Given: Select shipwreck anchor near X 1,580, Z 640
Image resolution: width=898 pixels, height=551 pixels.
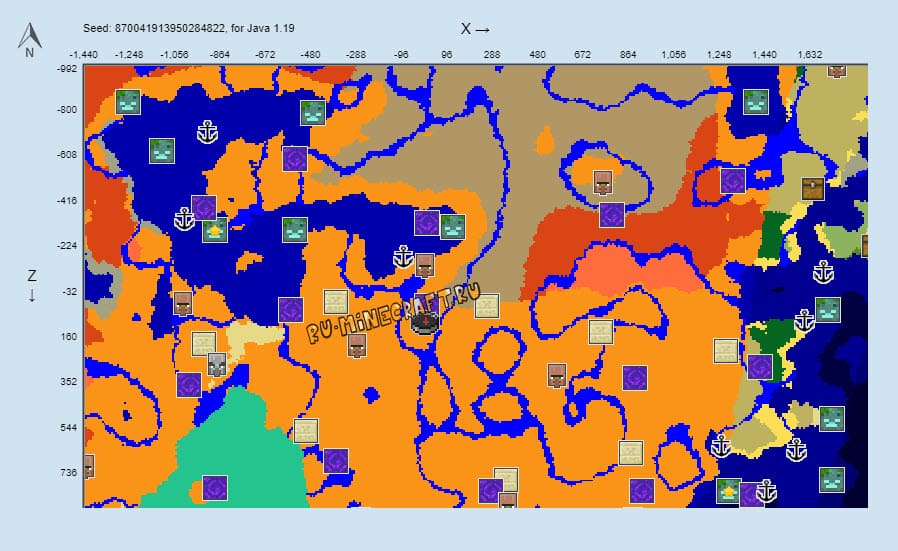Looking at the screenshot, I should 796,450.
